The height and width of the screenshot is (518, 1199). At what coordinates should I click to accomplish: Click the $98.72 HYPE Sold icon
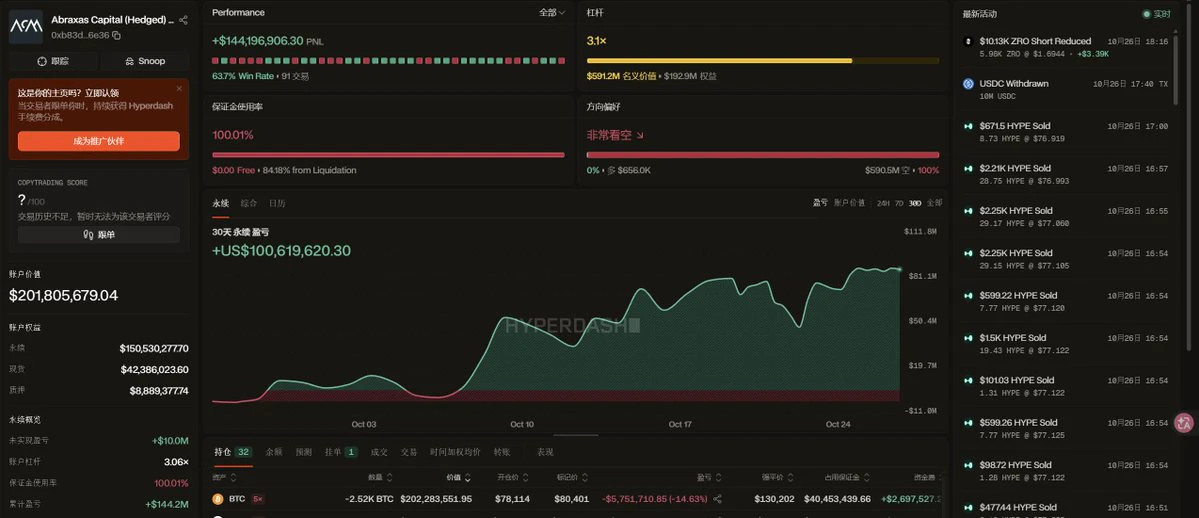click(967, 465)
